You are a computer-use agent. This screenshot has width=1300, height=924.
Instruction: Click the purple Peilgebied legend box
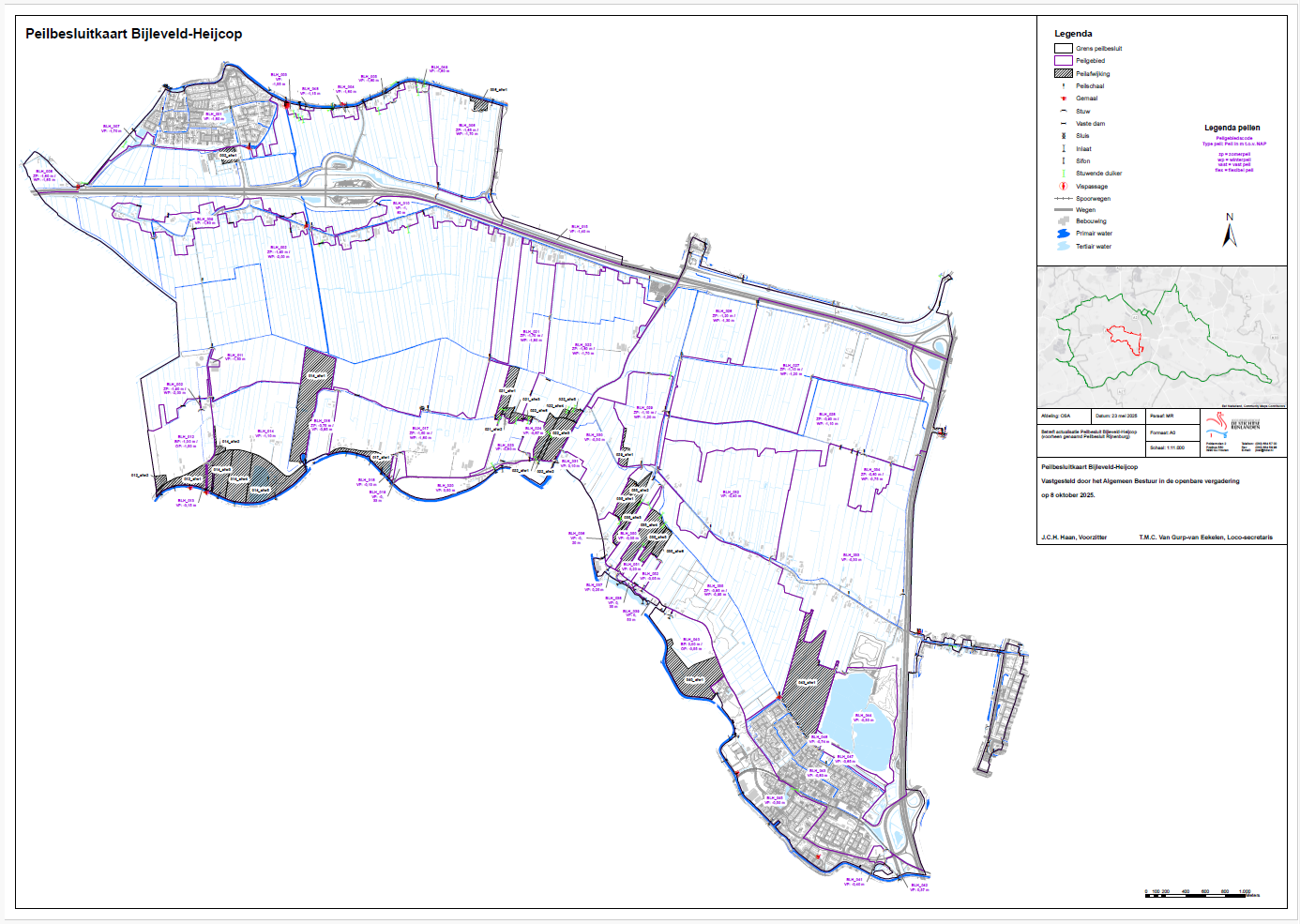(x=1063, y=61)
